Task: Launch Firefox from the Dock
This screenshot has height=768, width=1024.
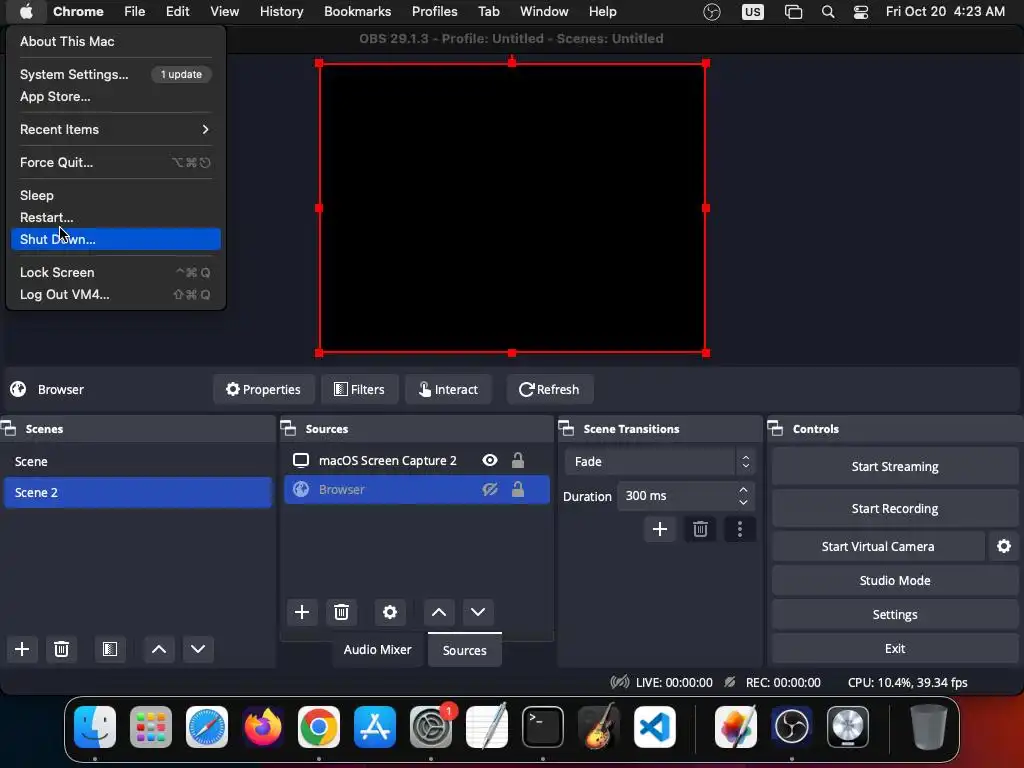Action: (263, 726)
